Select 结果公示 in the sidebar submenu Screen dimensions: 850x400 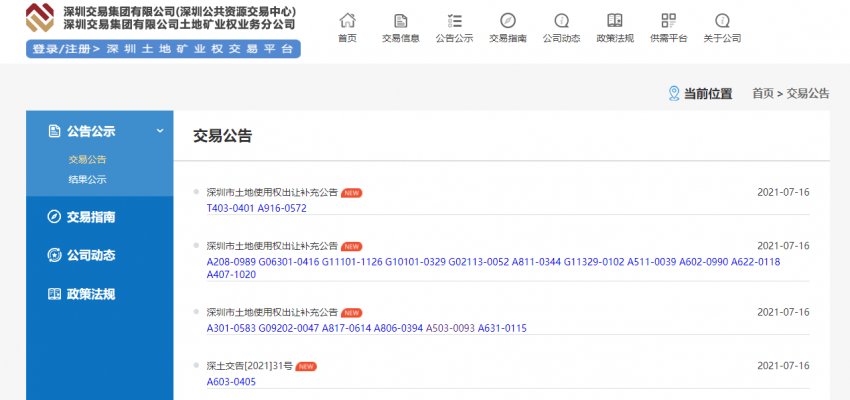87,179
